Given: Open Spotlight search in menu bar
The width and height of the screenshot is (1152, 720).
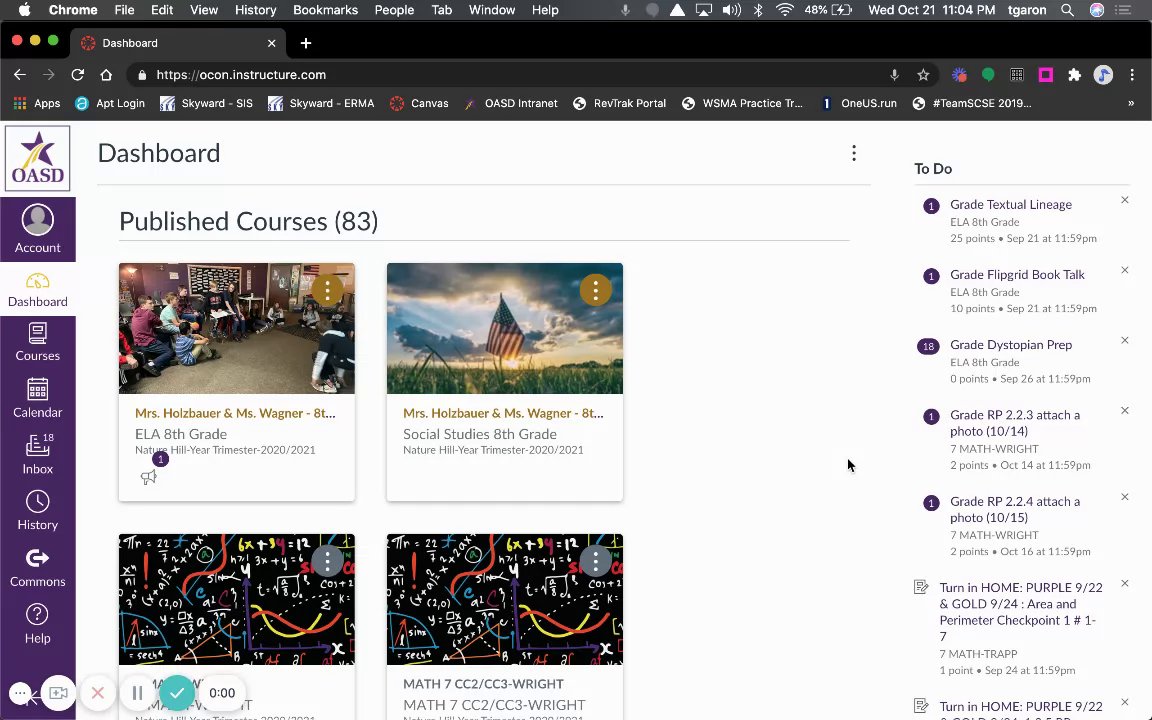Looking at the screenshot, I should pyautogui.click(x=1067, y=10).
